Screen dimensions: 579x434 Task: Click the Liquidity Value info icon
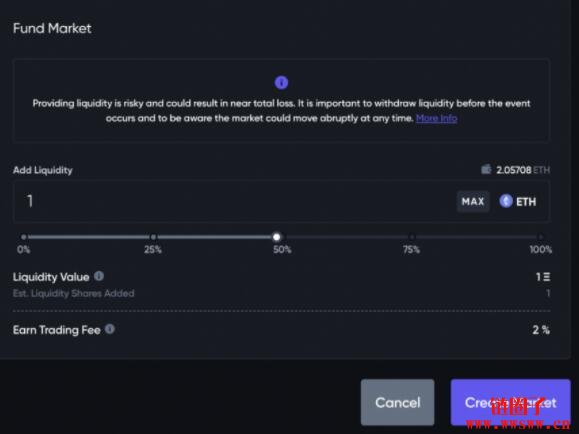pyautogui.click(x=99, y=276)
